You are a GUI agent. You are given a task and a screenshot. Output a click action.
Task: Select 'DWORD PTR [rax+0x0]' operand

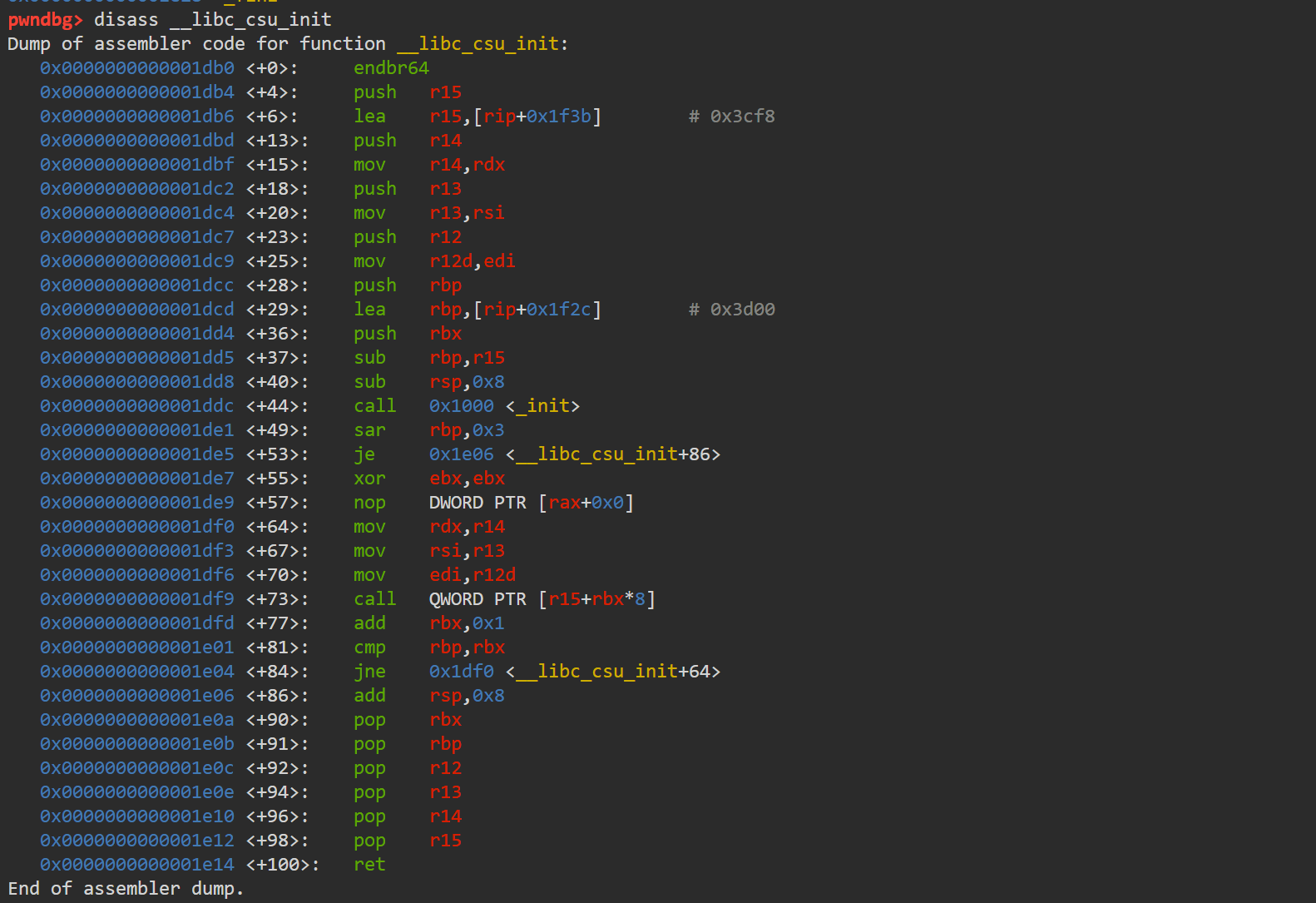point(532,502)
